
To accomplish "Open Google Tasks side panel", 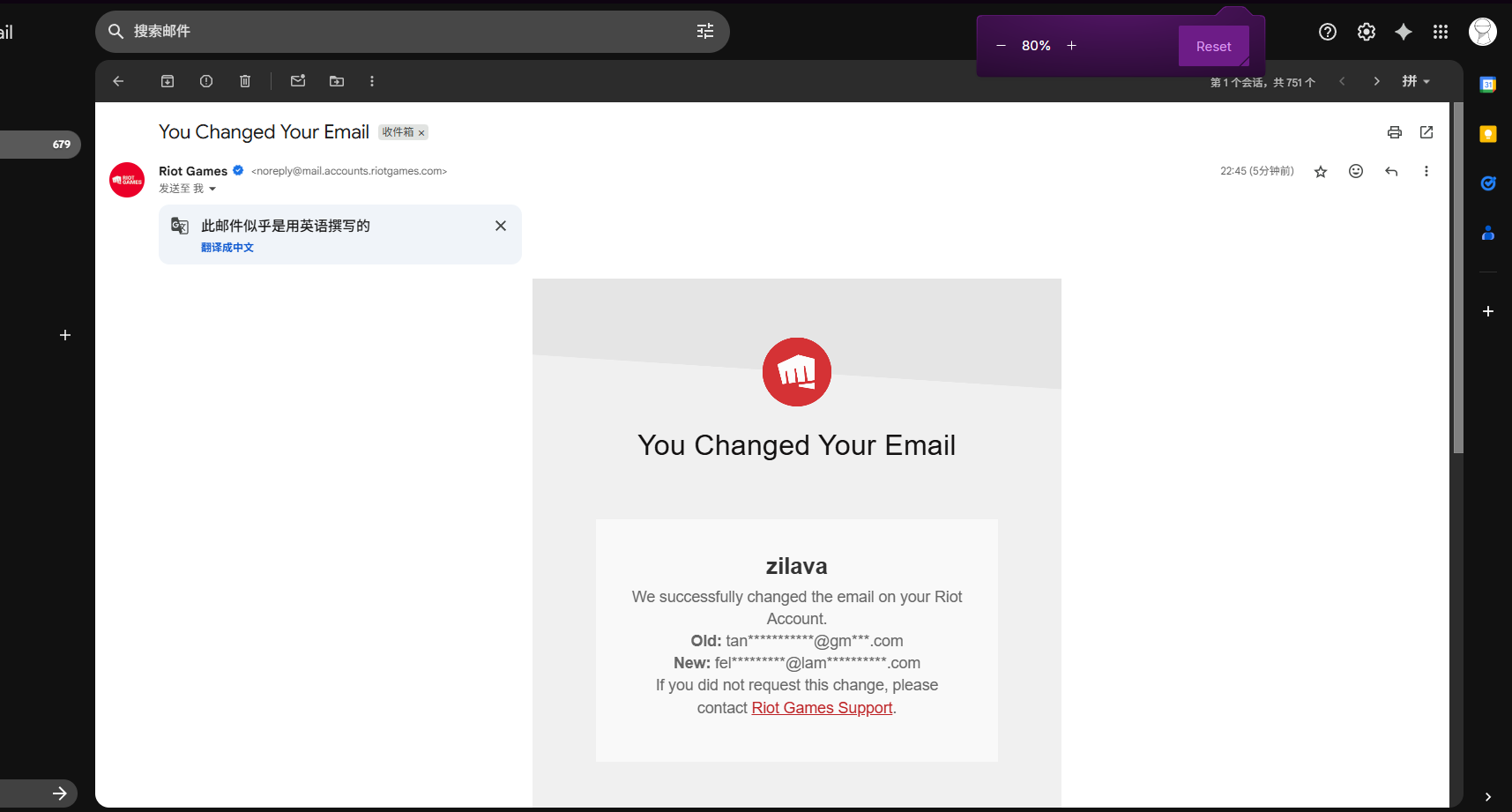I will tap(1488, 183).
